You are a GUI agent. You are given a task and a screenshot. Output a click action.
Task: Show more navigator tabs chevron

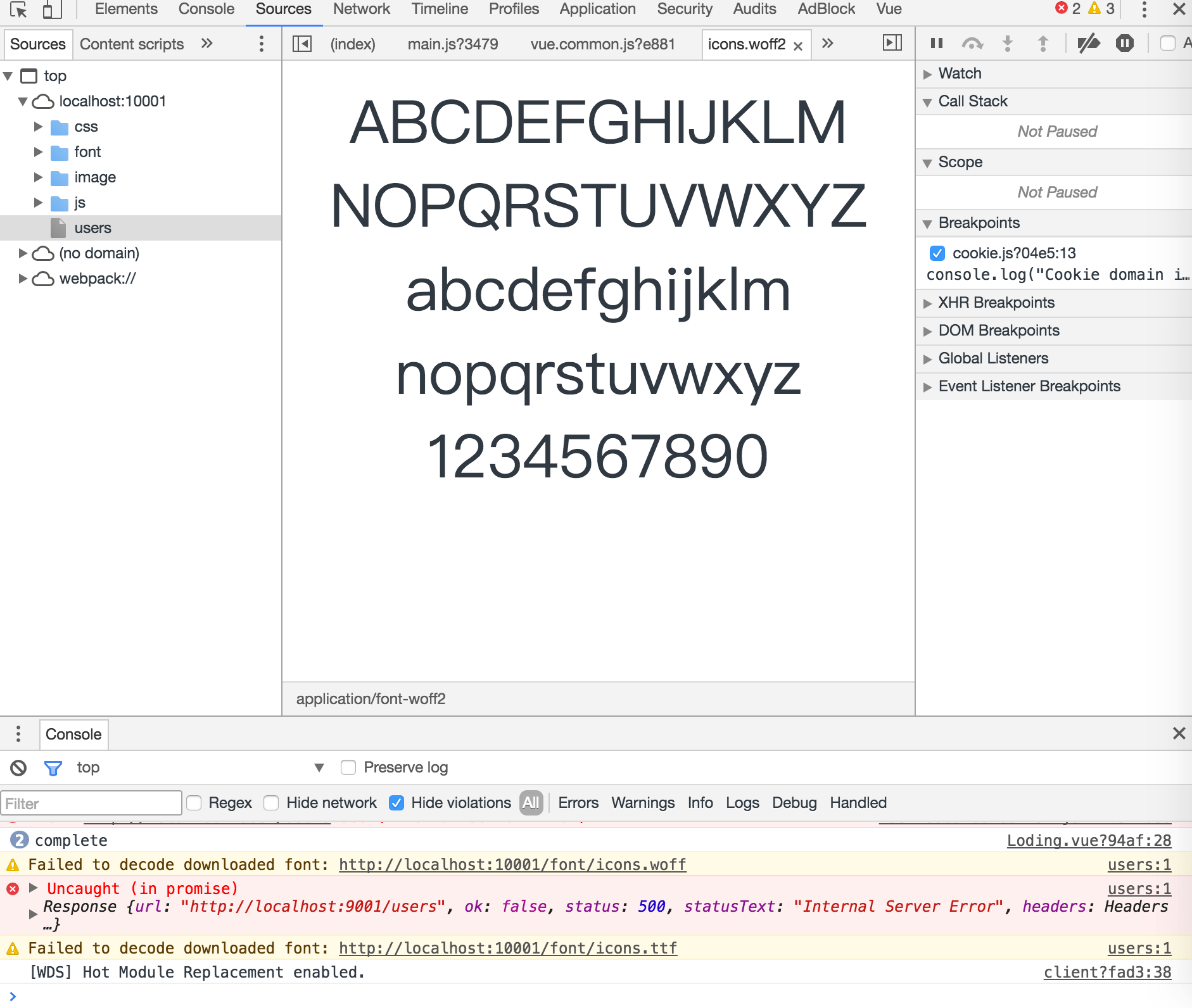point(206,43)
